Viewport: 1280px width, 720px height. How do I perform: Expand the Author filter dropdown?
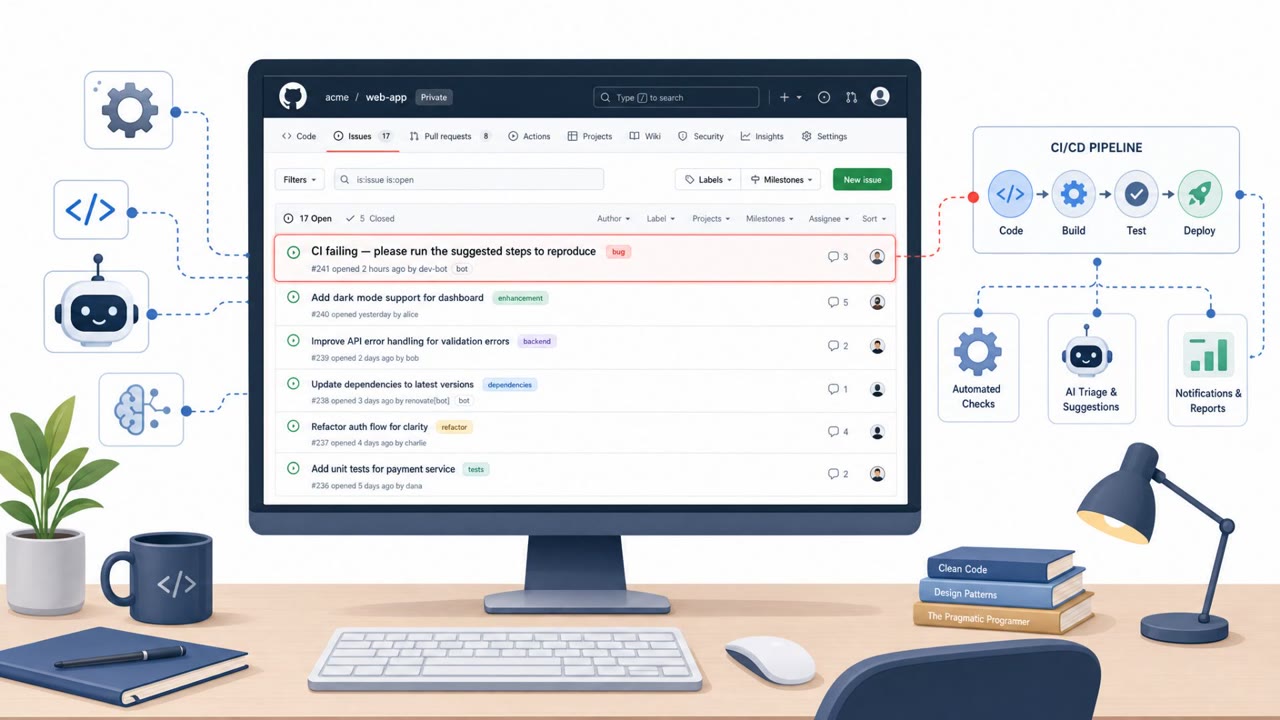click(614, 218)
